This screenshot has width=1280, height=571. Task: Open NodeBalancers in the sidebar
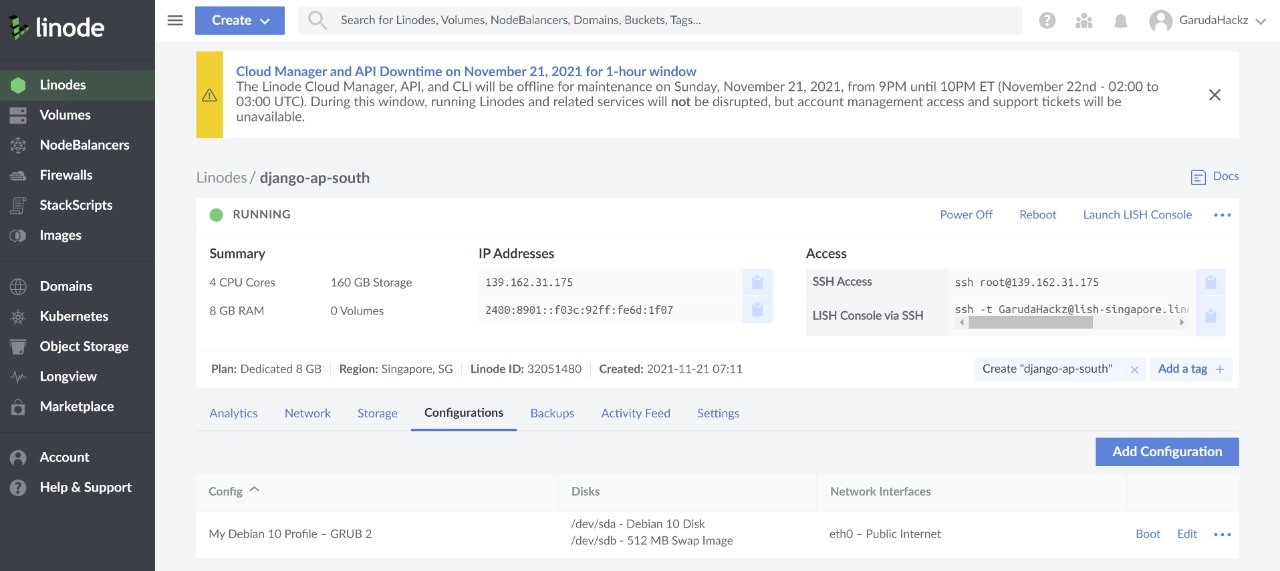pyautogui.click(x=77, y=145)
